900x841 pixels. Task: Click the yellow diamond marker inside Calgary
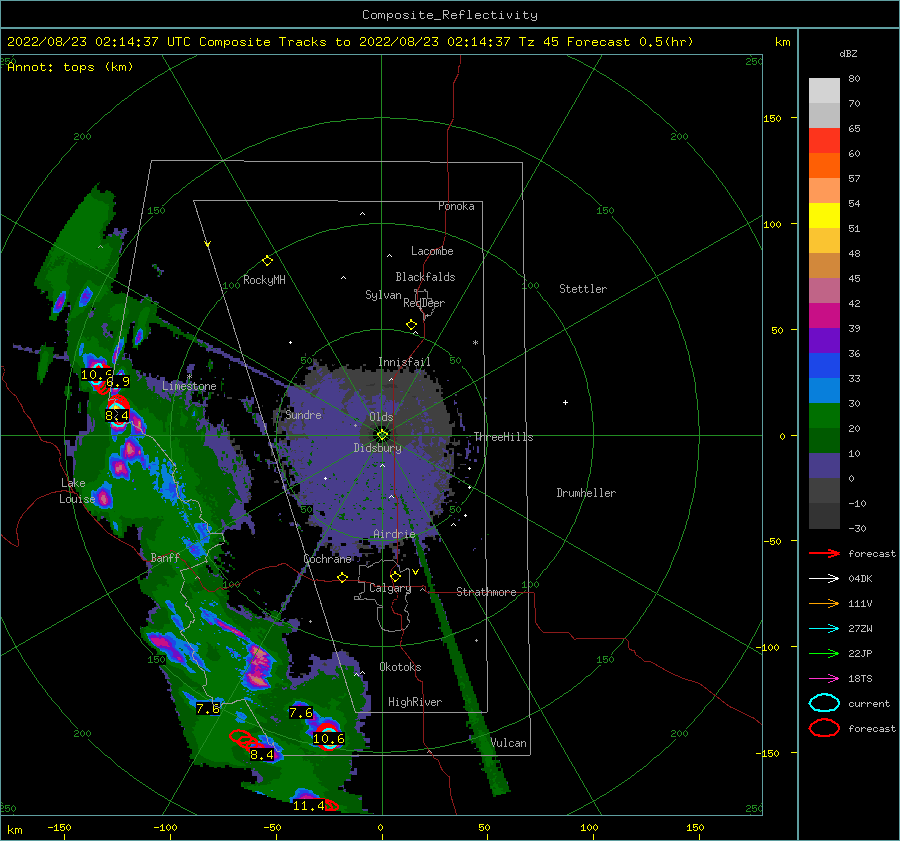point(395,576)
